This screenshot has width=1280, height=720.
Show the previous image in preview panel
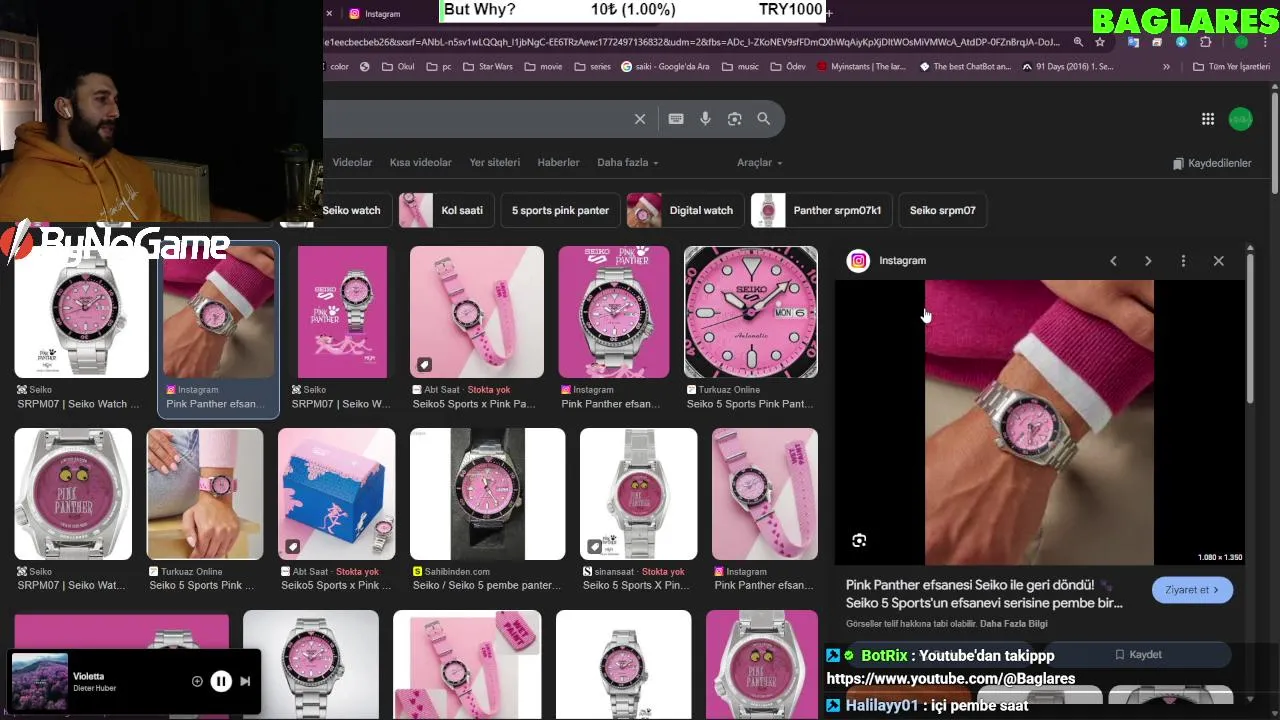pos(1113,261)
